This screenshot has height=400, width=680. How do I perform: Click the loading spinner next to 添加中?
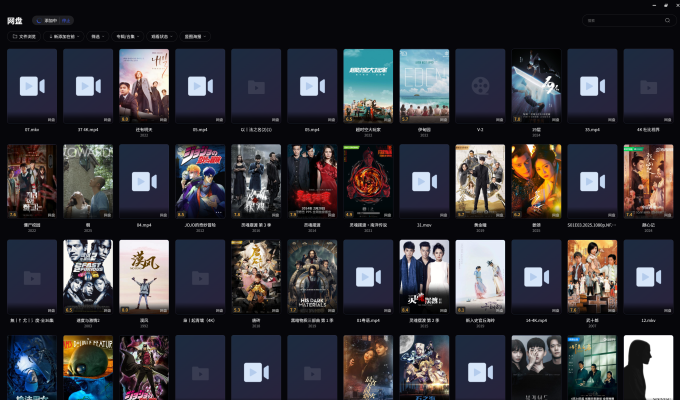pyautogui.click(x=39, y=20)
